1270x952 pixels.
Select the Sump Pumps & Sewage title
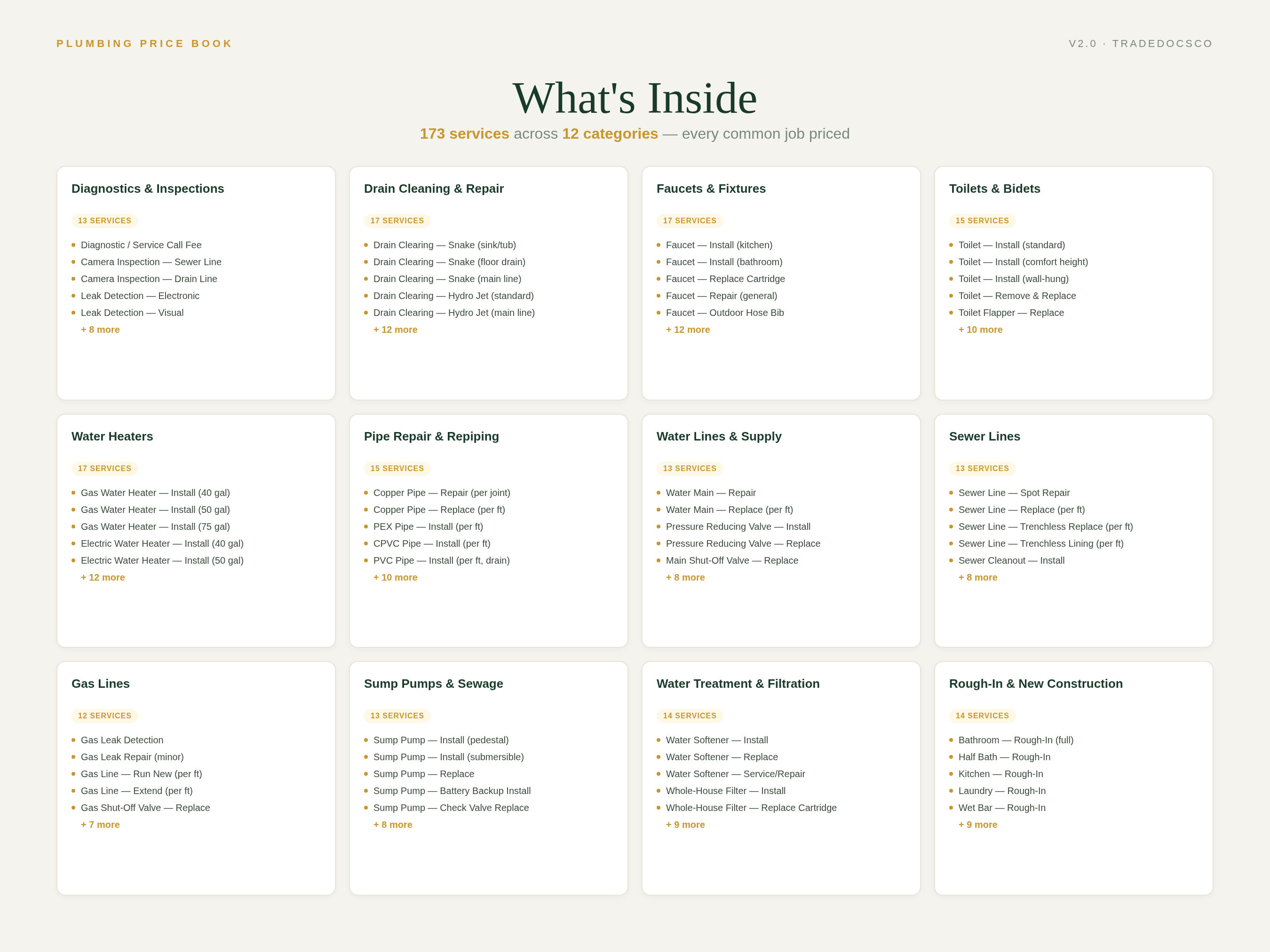434,684
